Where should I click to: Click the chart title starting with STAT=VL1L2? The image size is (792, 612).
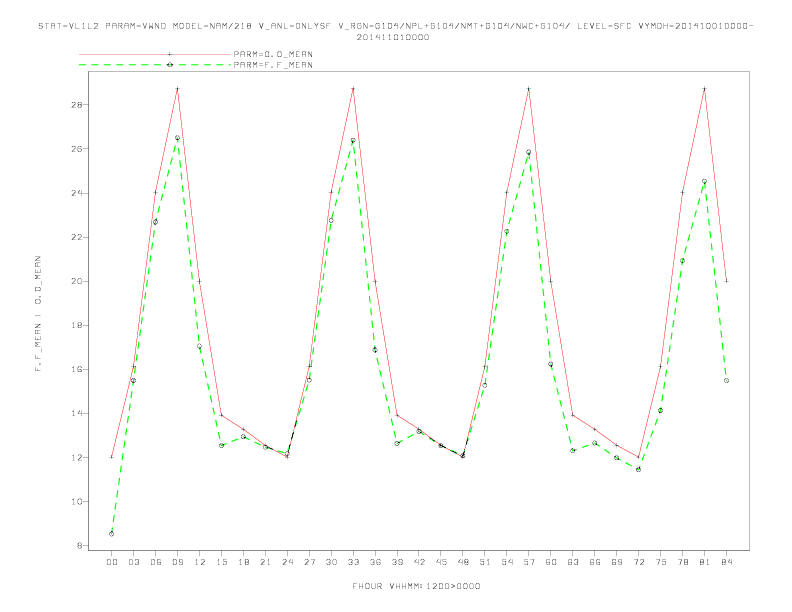click(395, 26)
